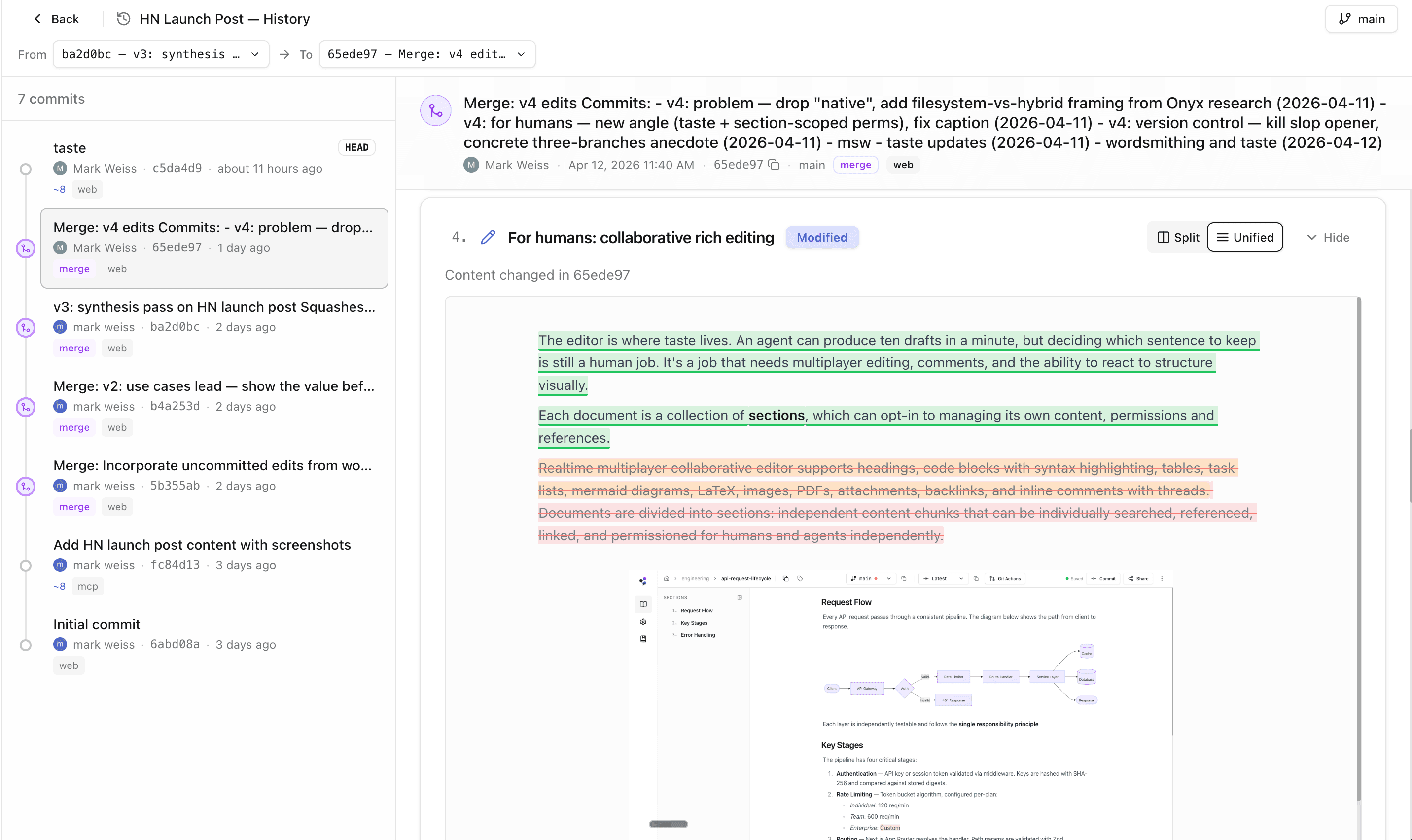The width and height of the screenshot is (1412, 840).
Task: Open the To commit selector
Action: (x=426, y=54)
